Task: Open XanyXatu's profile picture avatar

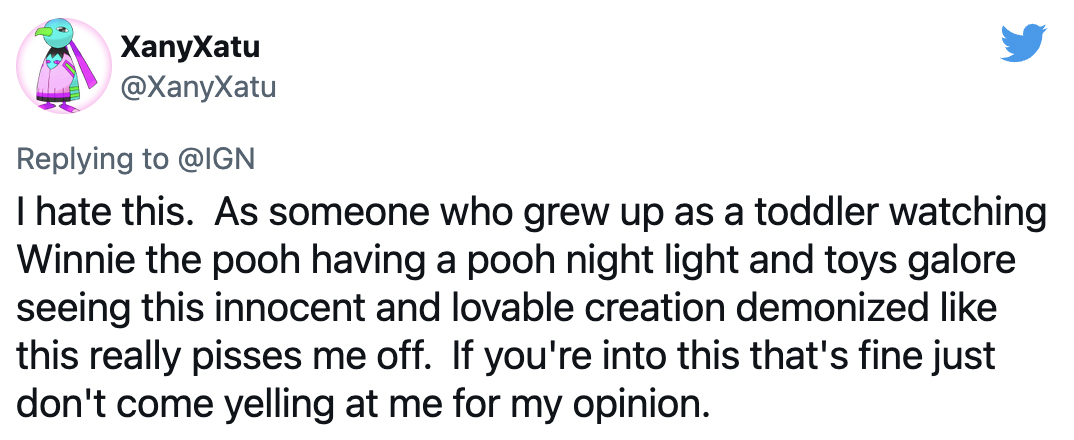Action: pos(64,66)
